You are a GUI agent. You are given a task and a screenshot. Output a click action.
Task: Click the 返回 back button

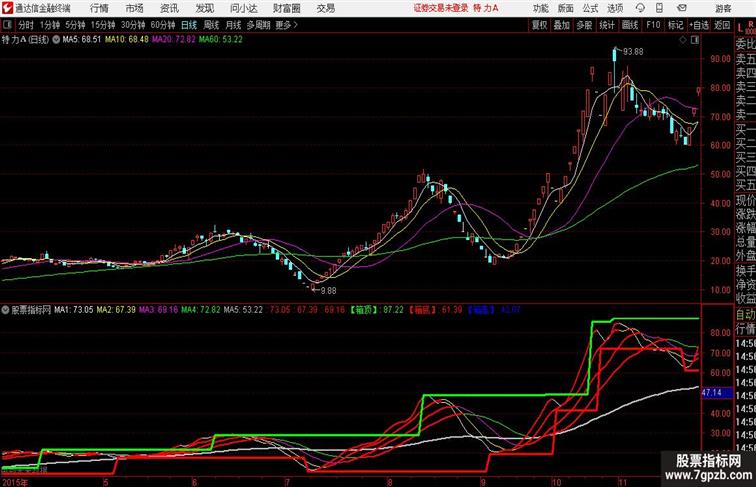(722, 25)
